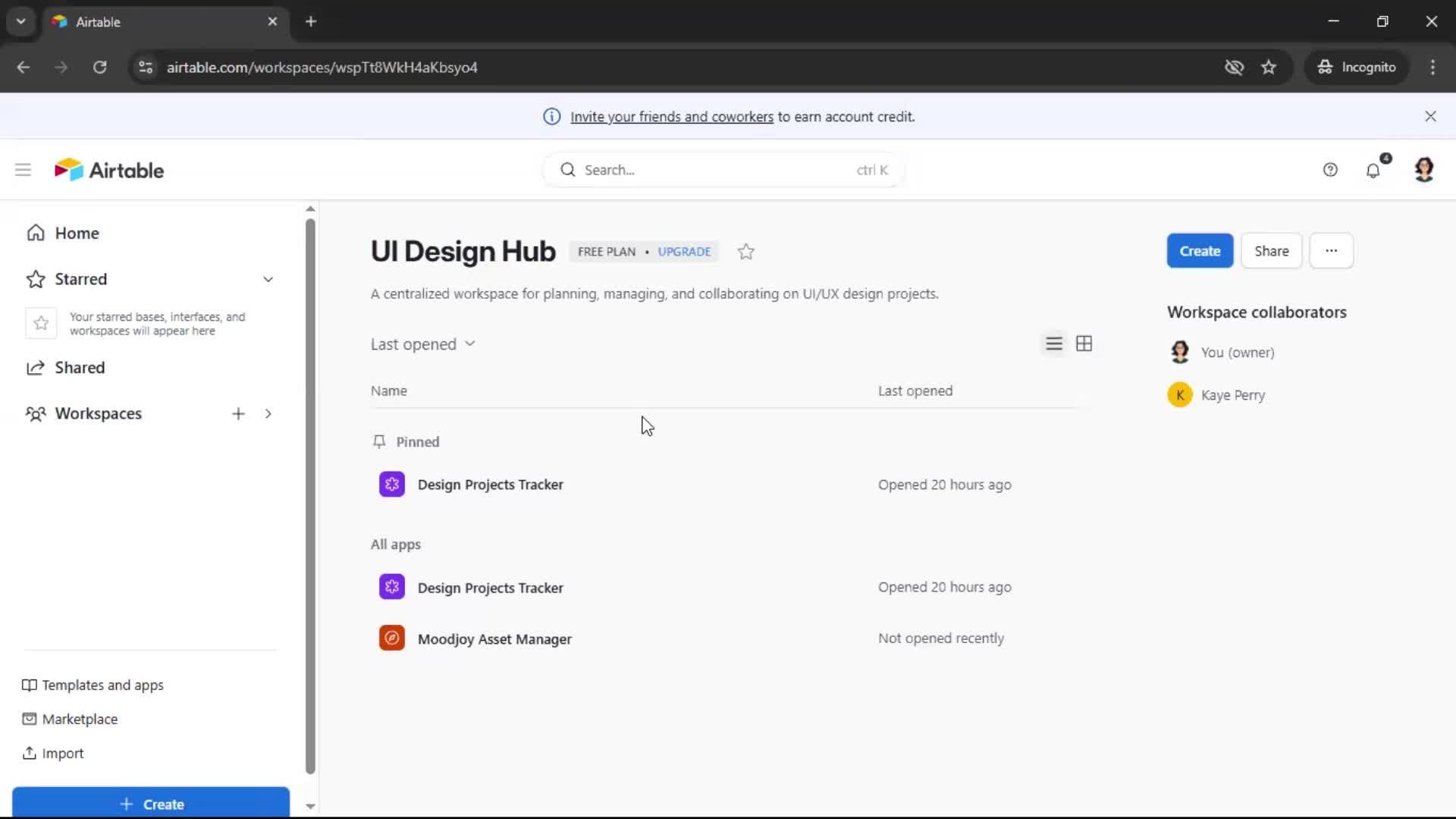The image size is (1456, 819).
Task: Open a new browser tab
Action: pyautogui.click(x=311, y=21)
